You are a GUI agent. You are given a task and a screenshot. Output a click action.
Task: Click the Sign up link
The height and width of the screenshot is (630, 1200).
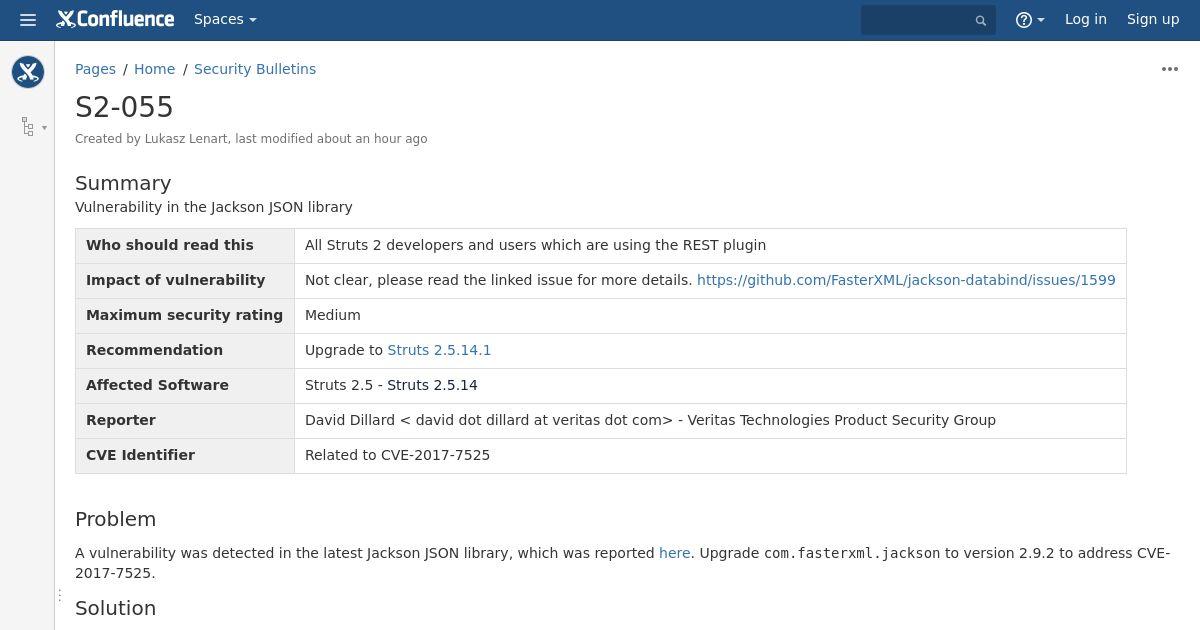pos(1153,19)
